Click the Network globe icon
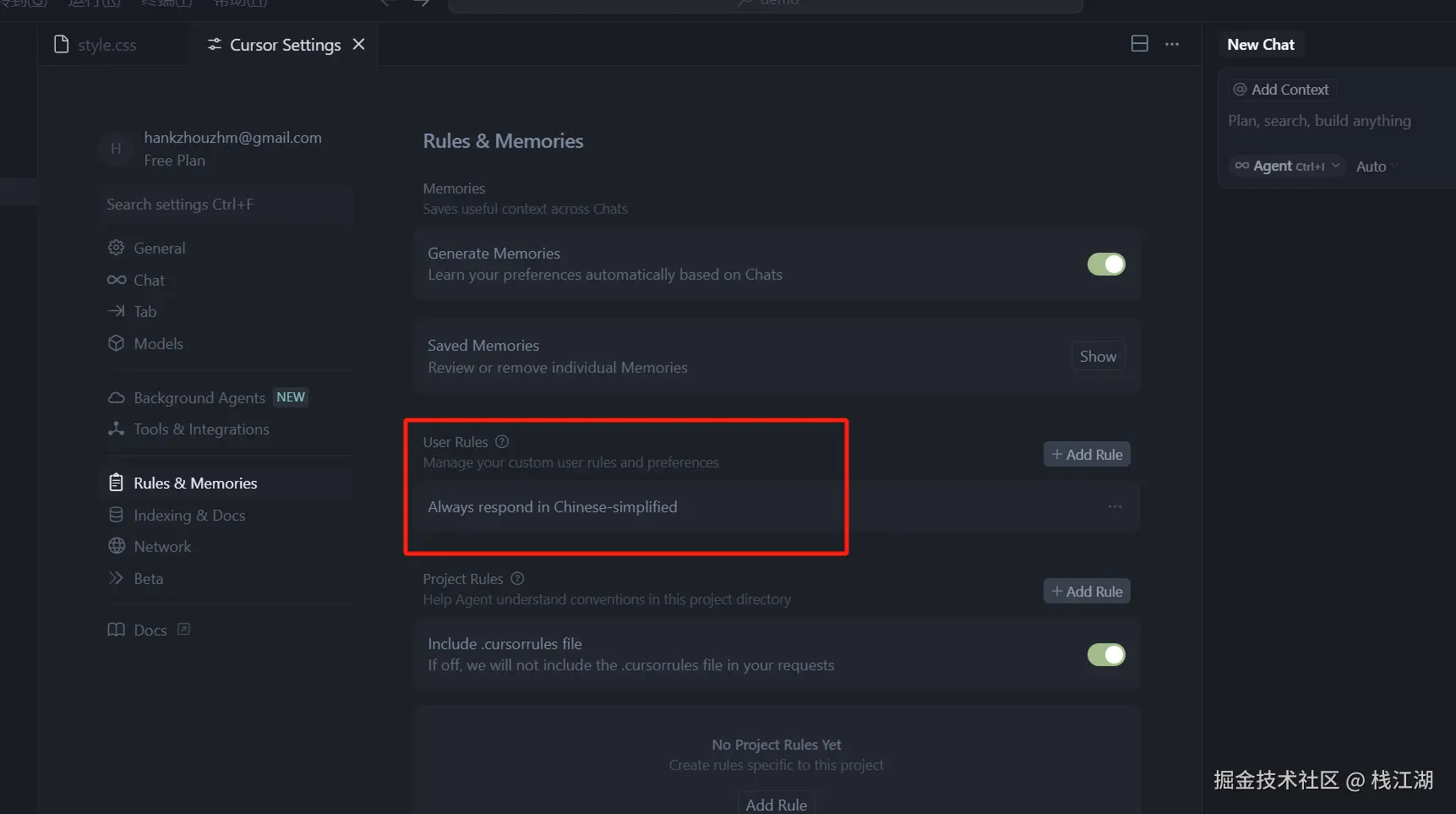The image size is (1456, 814). 116,546
